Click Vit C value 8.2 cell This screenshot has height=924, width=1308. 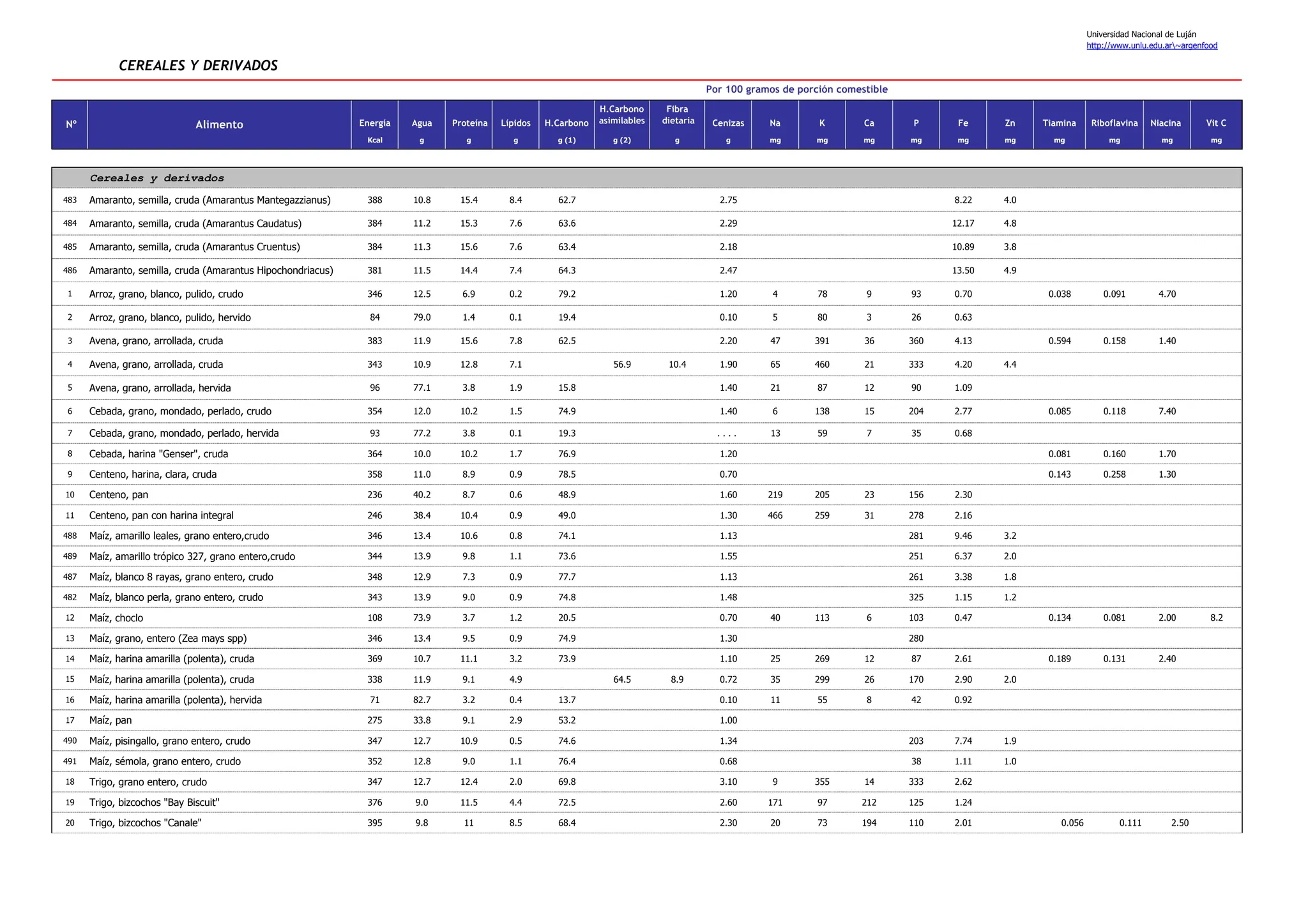pos(1216,617)
